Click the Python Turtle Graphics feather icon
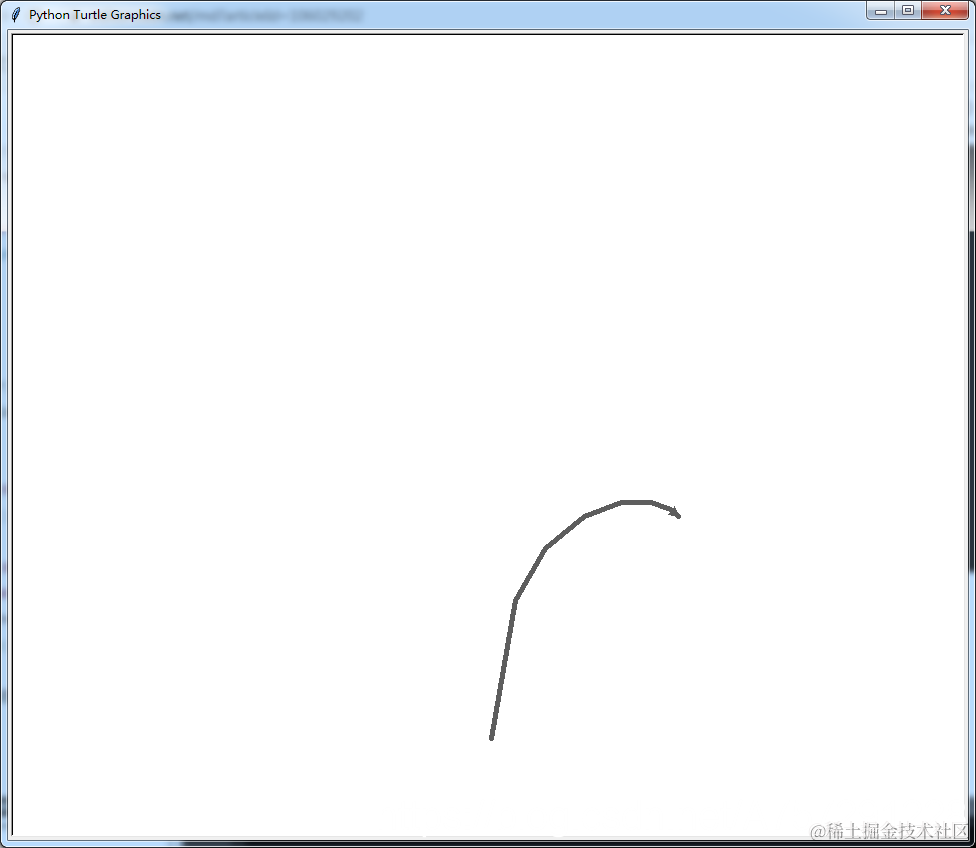976x848 pixels. [16, 14]
